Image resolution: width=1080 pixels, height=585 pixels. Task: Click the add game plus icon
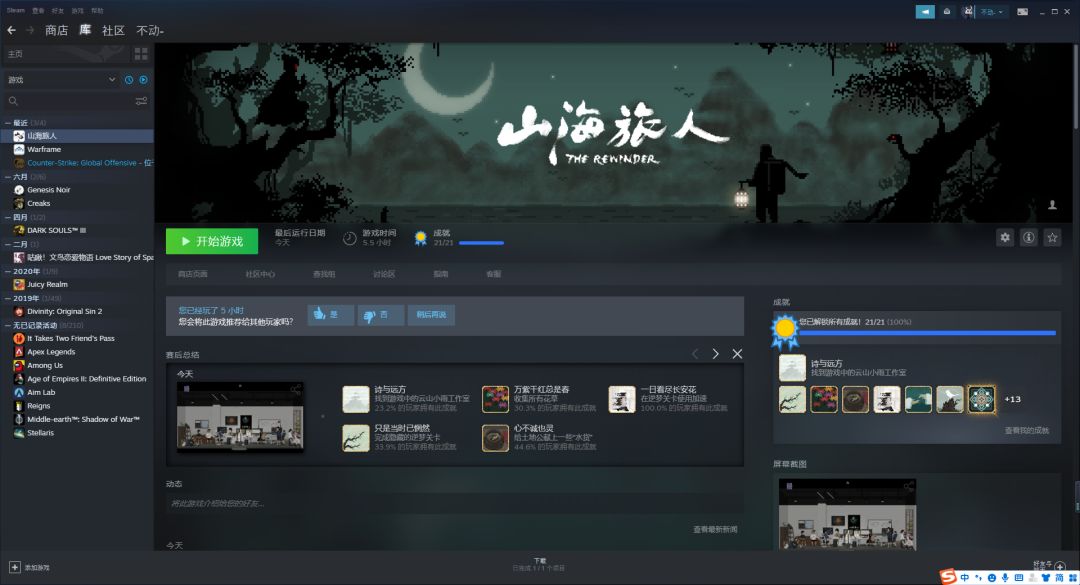(14, 567)
